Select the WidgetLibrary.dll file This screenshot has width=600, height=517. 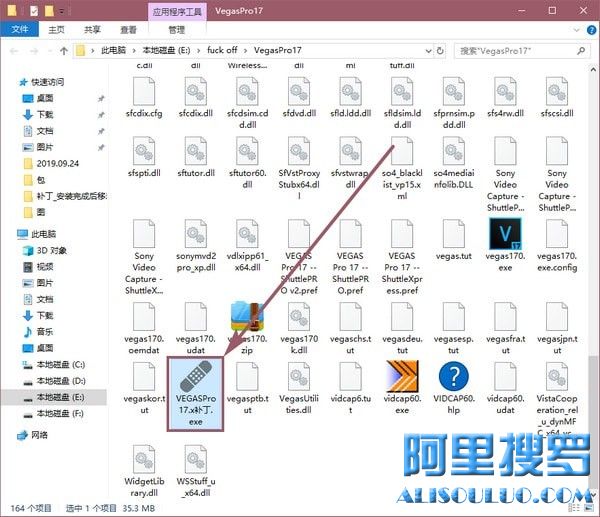point(144,471)
